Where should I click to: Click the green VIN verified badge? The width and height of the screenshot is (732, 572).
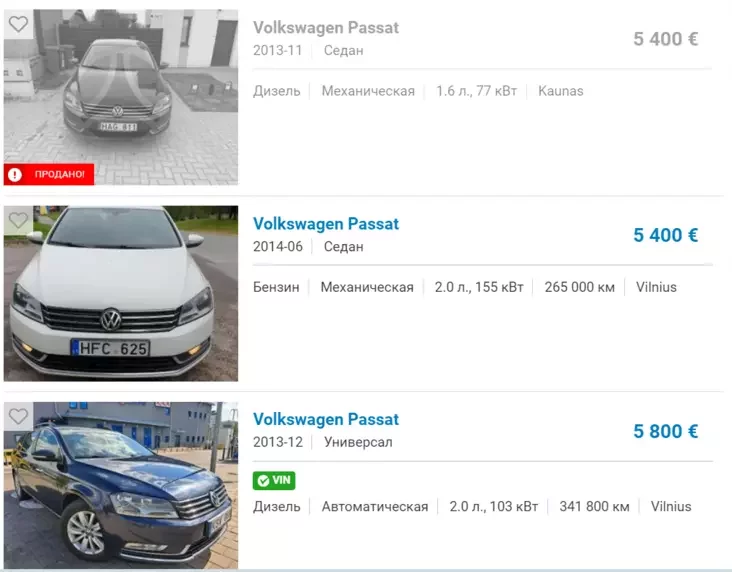[x=274, y=480]
